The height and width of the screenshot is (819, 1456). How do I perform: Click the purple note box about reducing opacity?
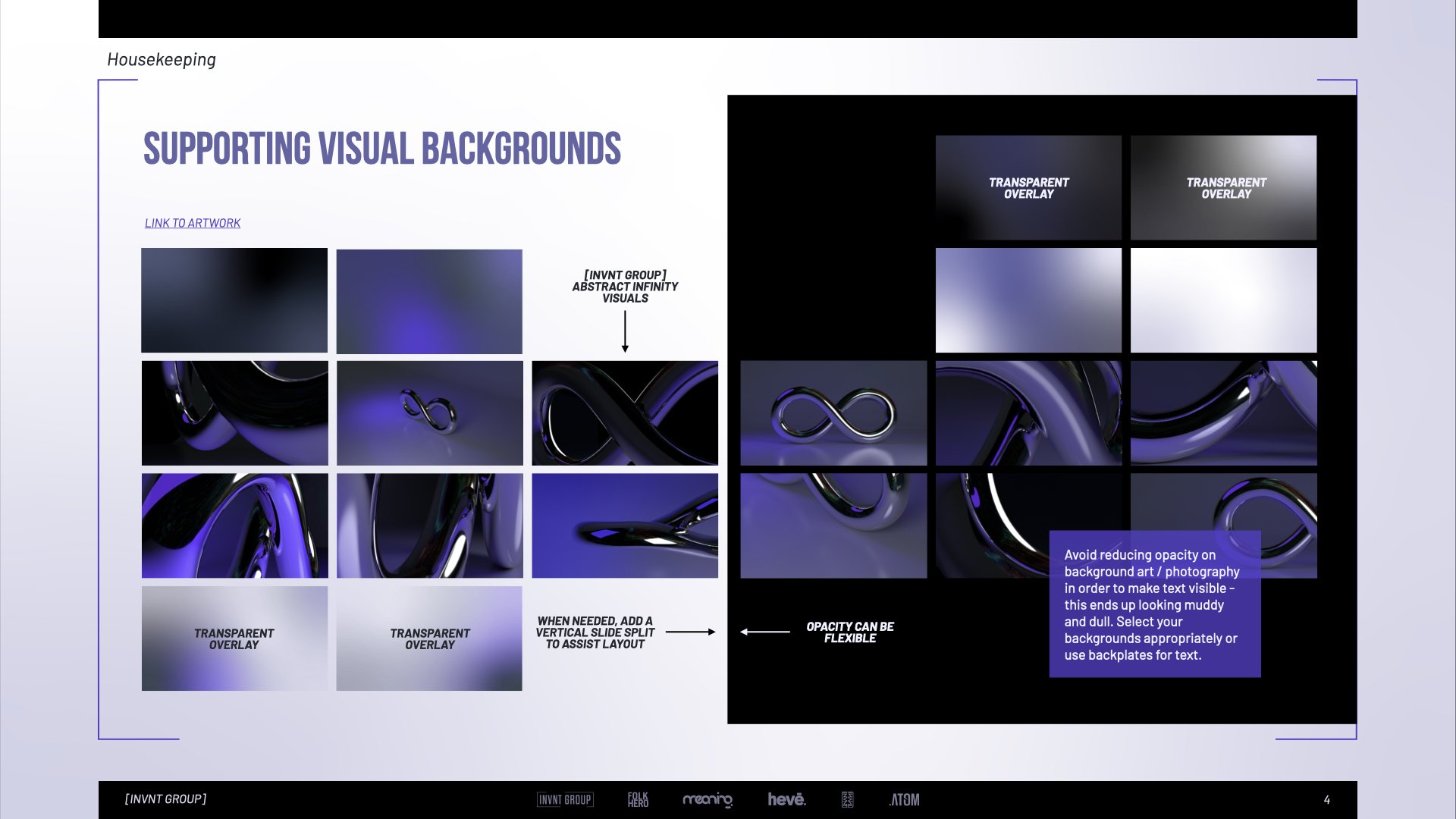tap(1153, 603)
